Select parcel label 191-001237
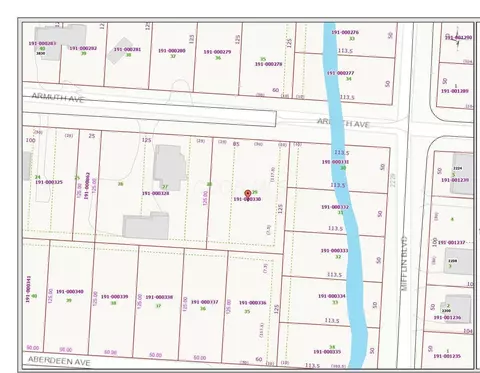Viewport: 480px width, 373px height. pyautogui.click(x=451, y=242)
